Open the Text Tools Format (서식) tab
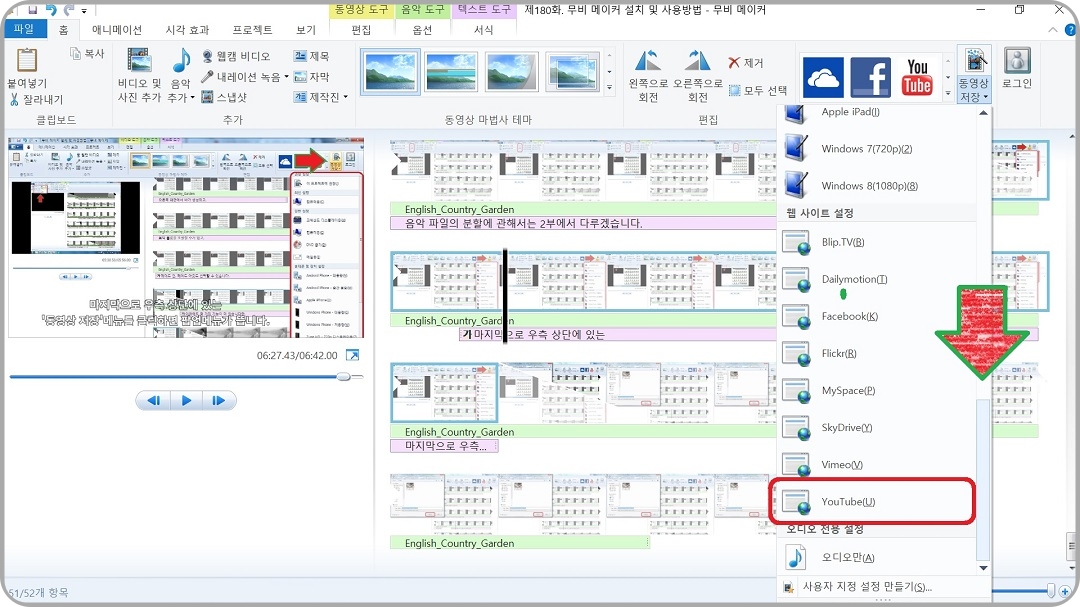The height and width of the screenshot is (607, 1080). click(484, 30)
